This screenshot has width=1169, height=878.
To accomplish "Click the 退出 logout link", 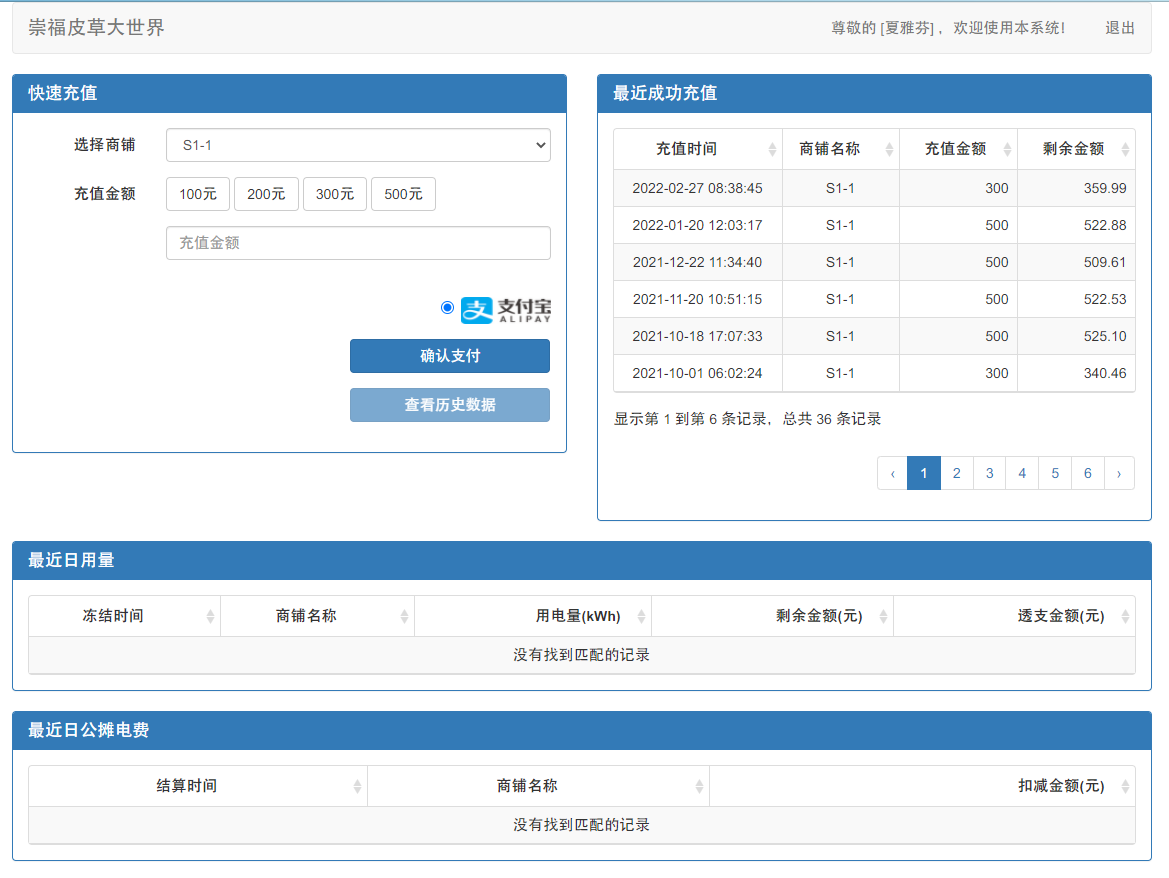I will point(1118,28).
